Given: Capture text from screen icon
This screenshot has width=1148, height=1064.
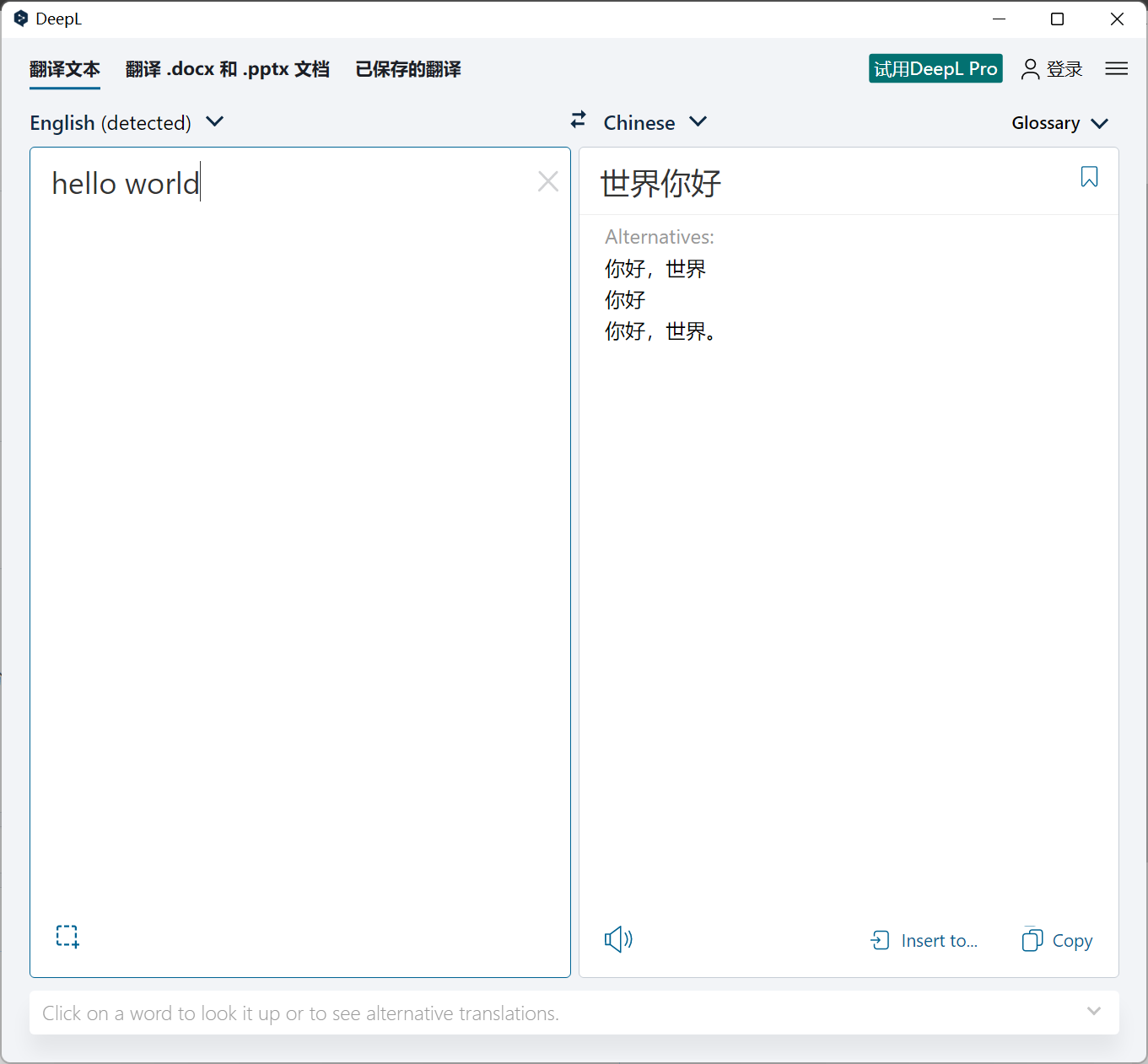Looking at the screenshot, I should pyautogui.click(x=67, y=937).
